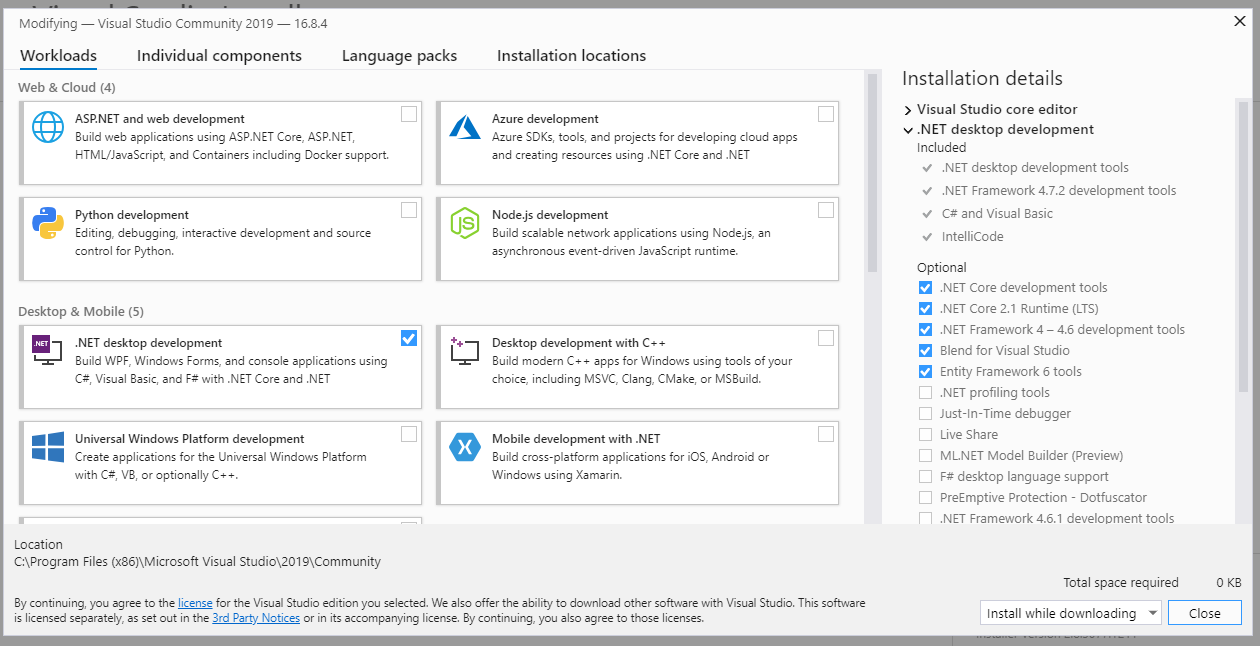Uncheck the .NET desktop development workload checkbox
1260x646 pixels.
coord(409,338)
